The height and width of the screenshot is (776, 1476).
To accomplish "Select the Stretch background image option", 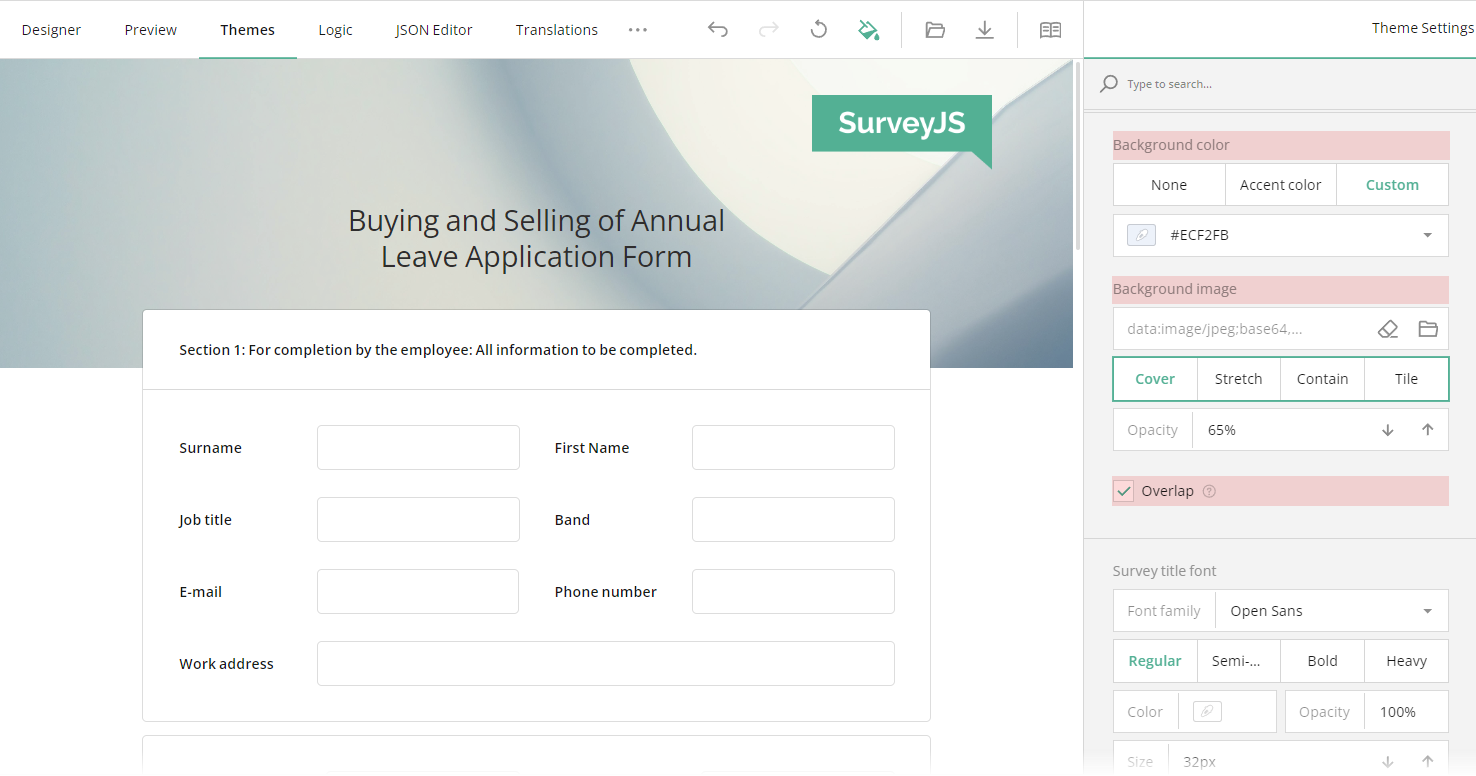I will [1238, 378].
